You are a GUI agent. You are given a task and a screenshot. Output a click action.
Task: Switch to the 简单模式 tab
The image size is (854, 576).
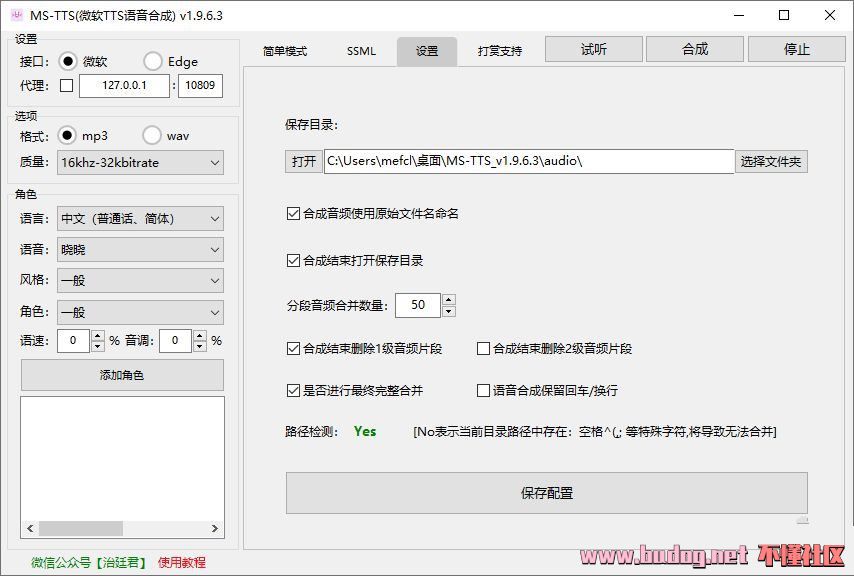click(285, 51)
